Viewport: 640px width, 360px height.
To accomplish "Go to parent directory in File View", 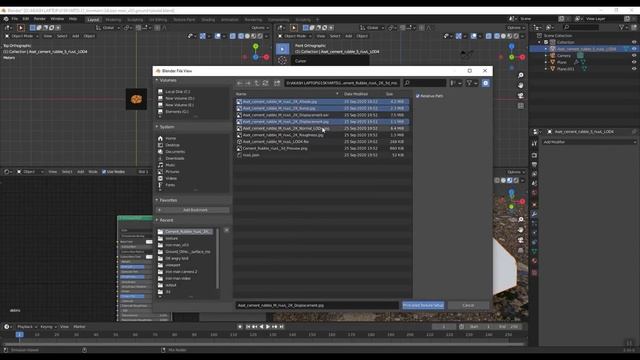I will click(257, 83).
